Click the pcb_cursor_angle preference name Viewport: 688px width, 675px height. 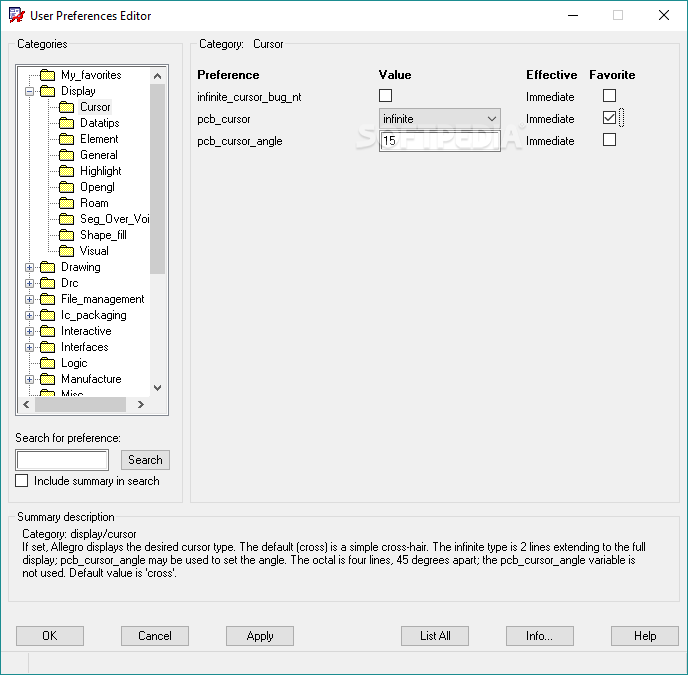point(240,141)
